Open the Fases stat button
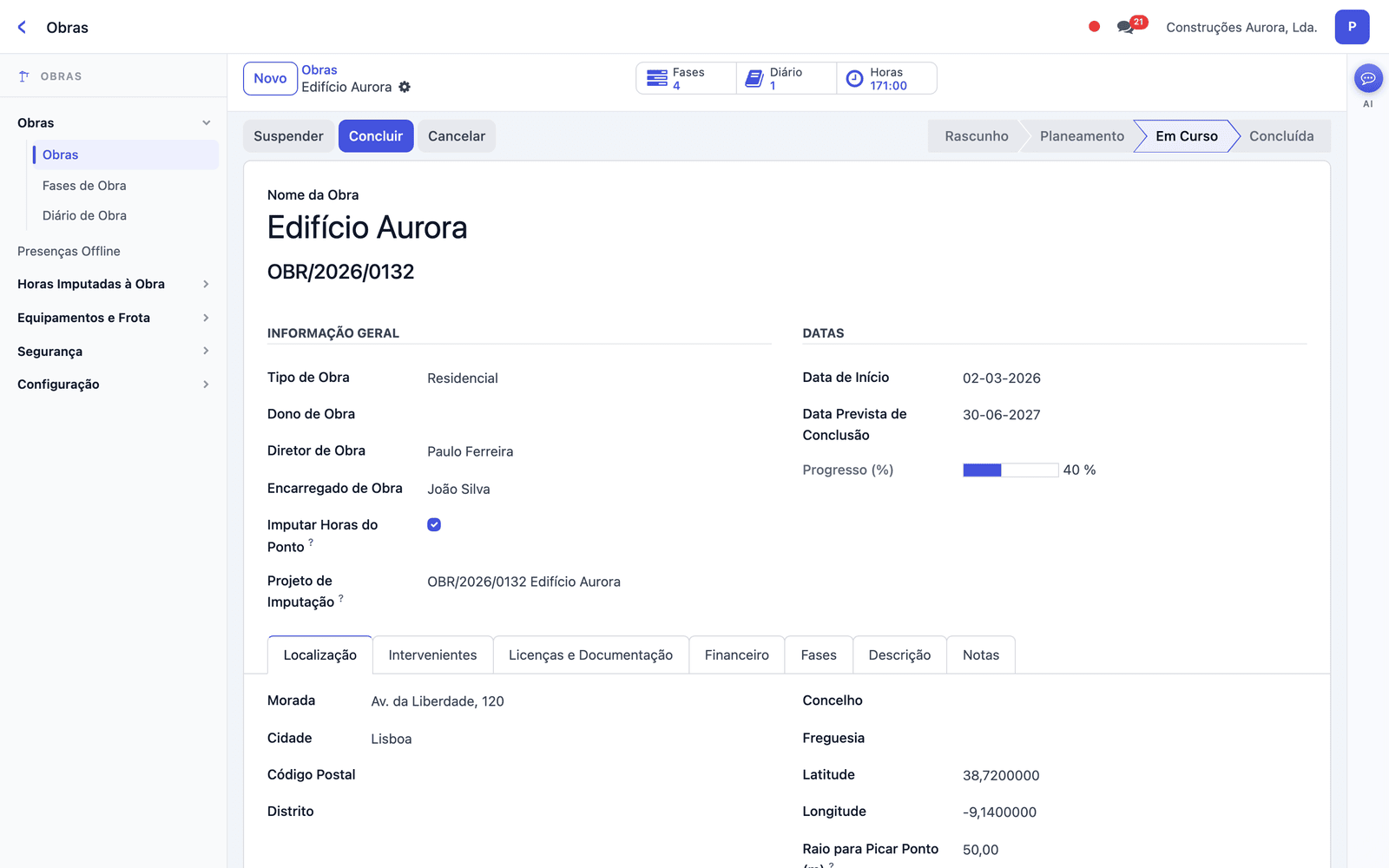The height and width of the screenshot is (868, 1389). tap(687, 78)
